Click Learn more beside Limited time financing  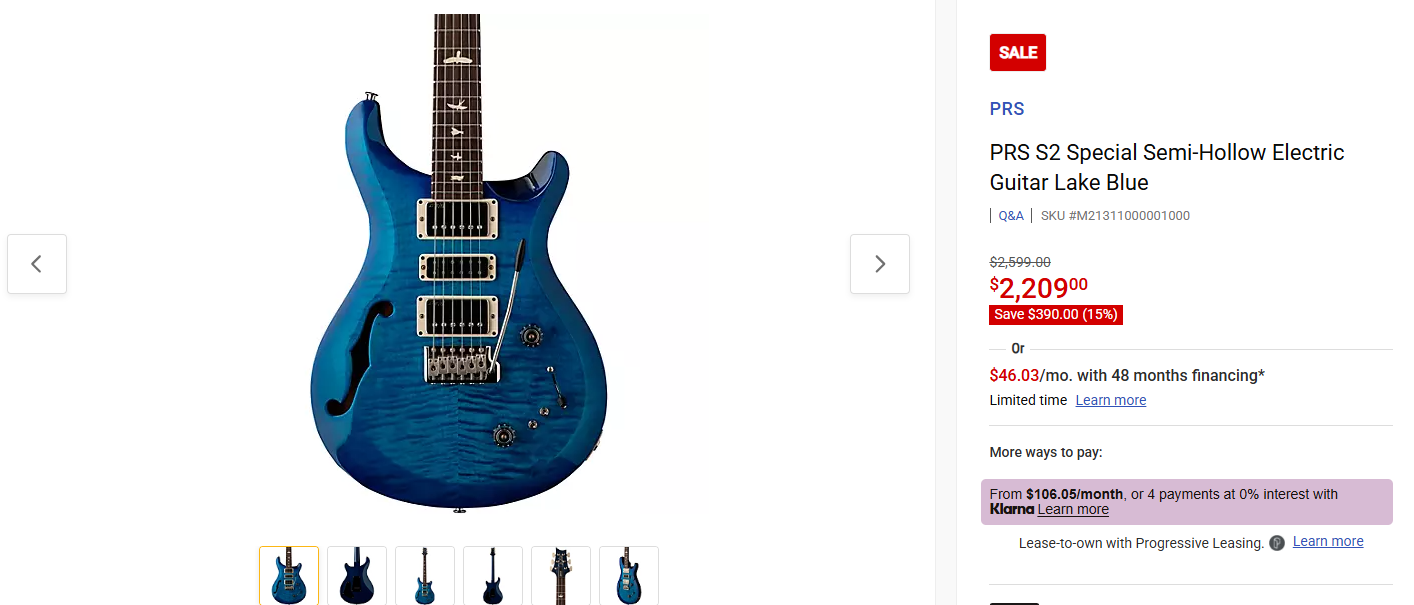(x=1111, y=400)
